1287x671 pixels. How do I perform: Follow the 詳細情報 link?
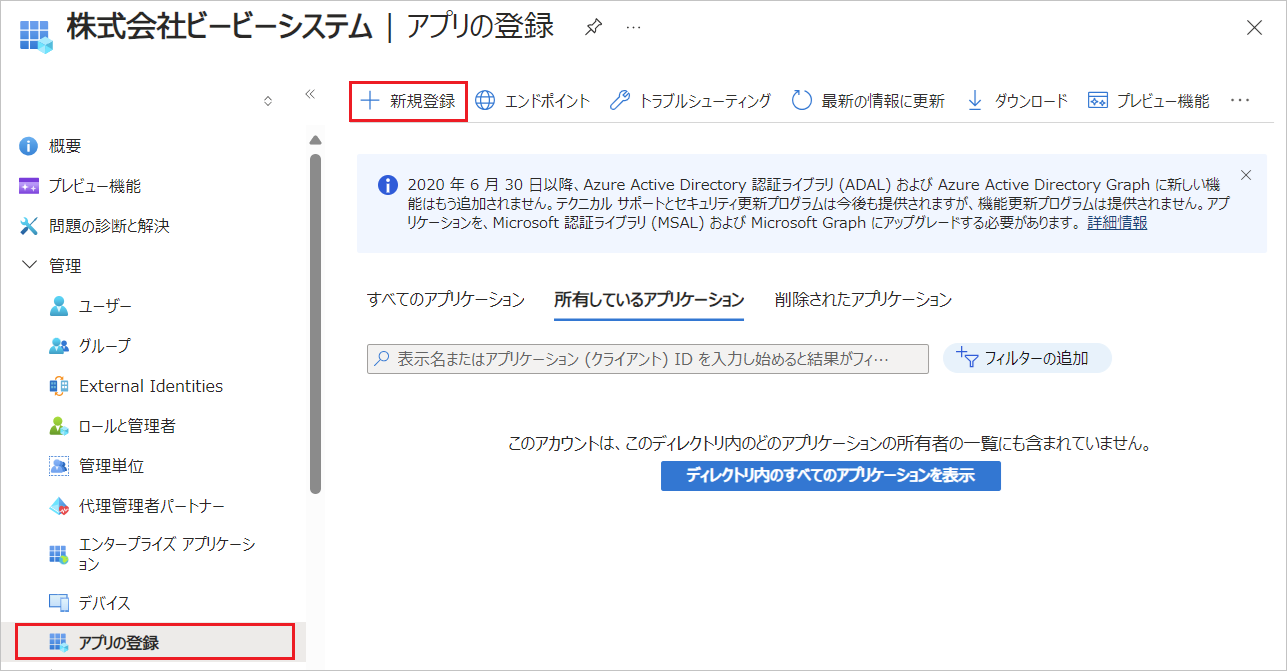click(x=1117, y=223)
